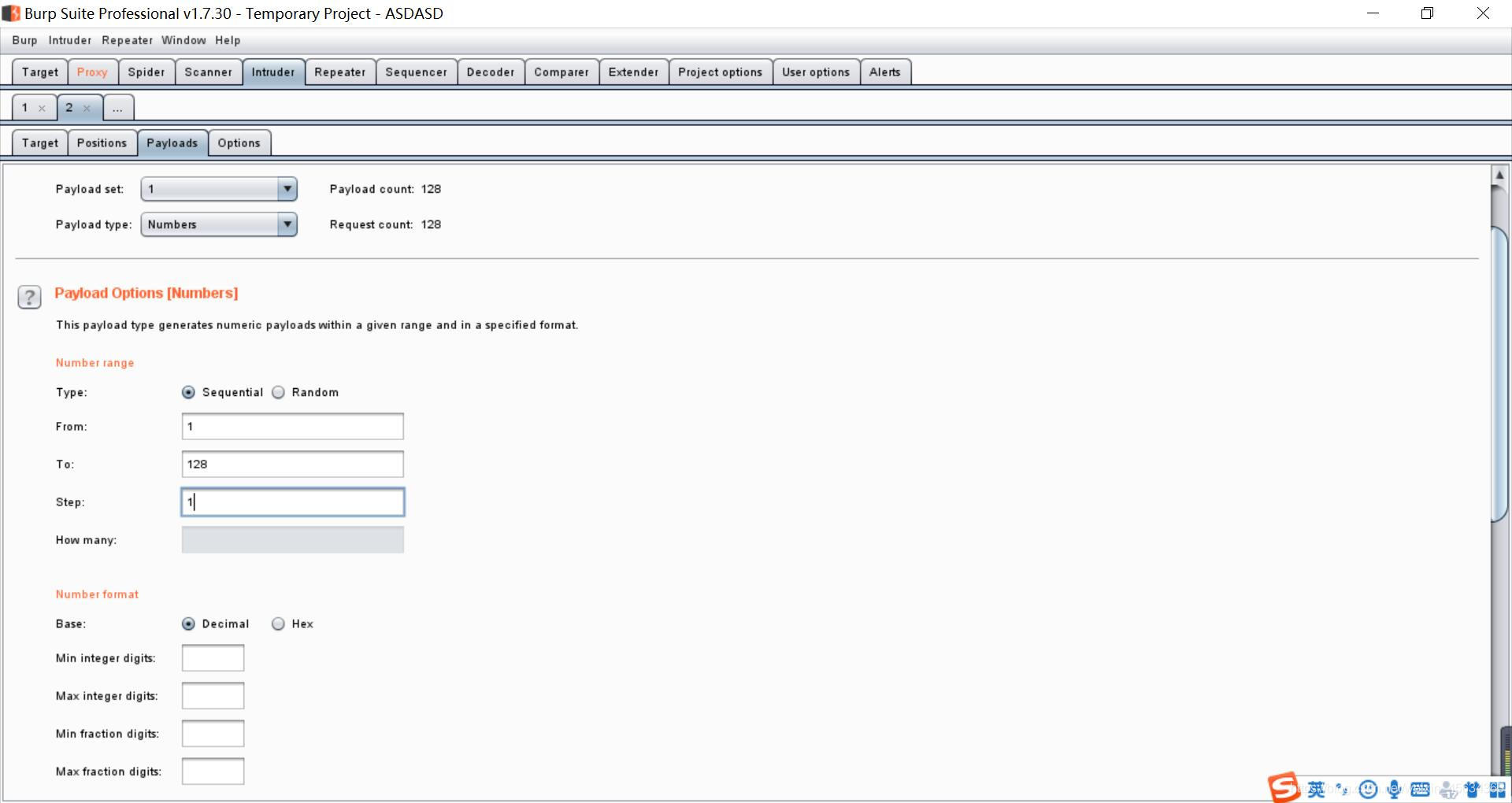
Task: Open the Help menu
Action: coord(228,40)
